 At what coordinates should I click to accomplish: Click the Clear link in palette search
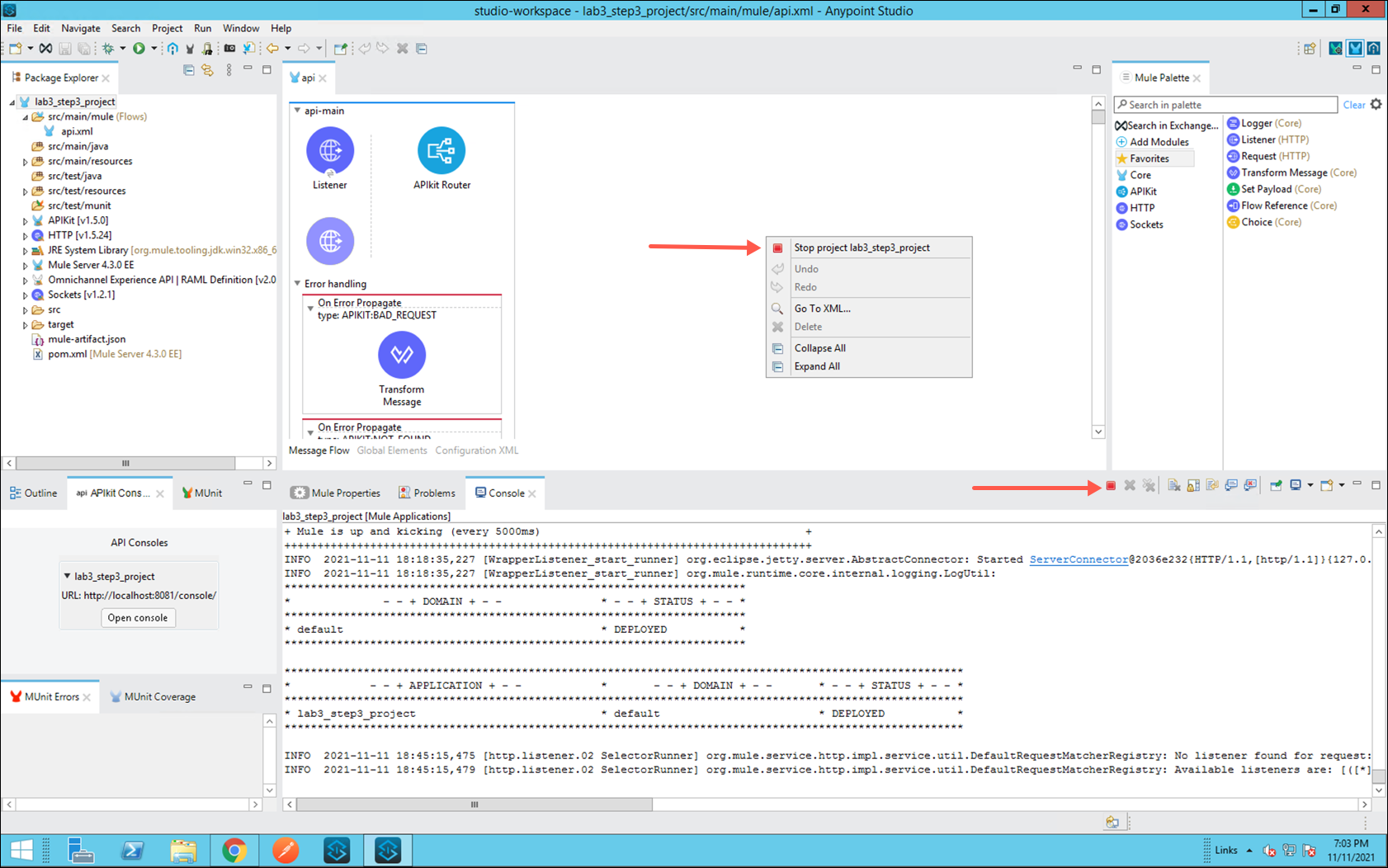[x=1353, y=105]
